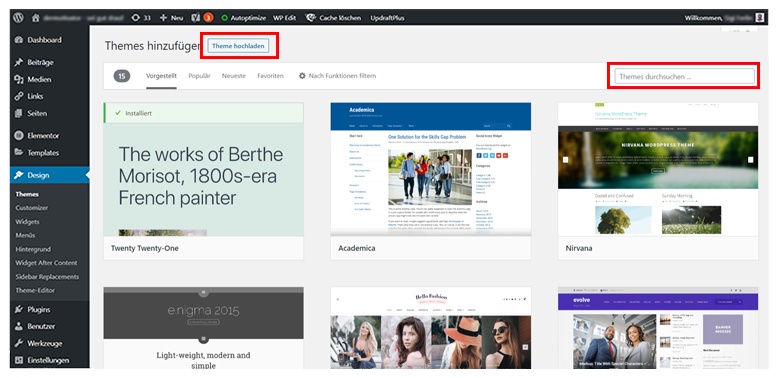
Task: Open the Themes submenu entry
Action: [x=27, y=194]
